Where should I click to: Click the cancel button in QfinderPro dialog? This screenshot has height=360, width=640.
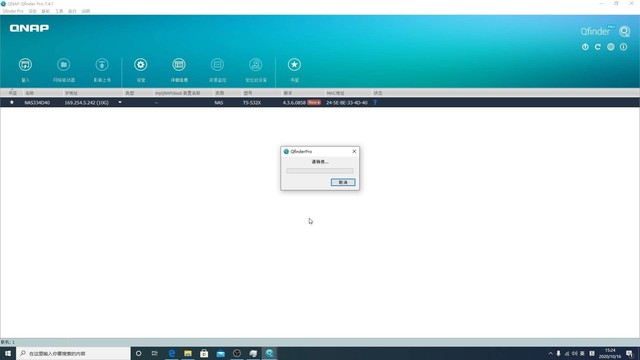343,182
